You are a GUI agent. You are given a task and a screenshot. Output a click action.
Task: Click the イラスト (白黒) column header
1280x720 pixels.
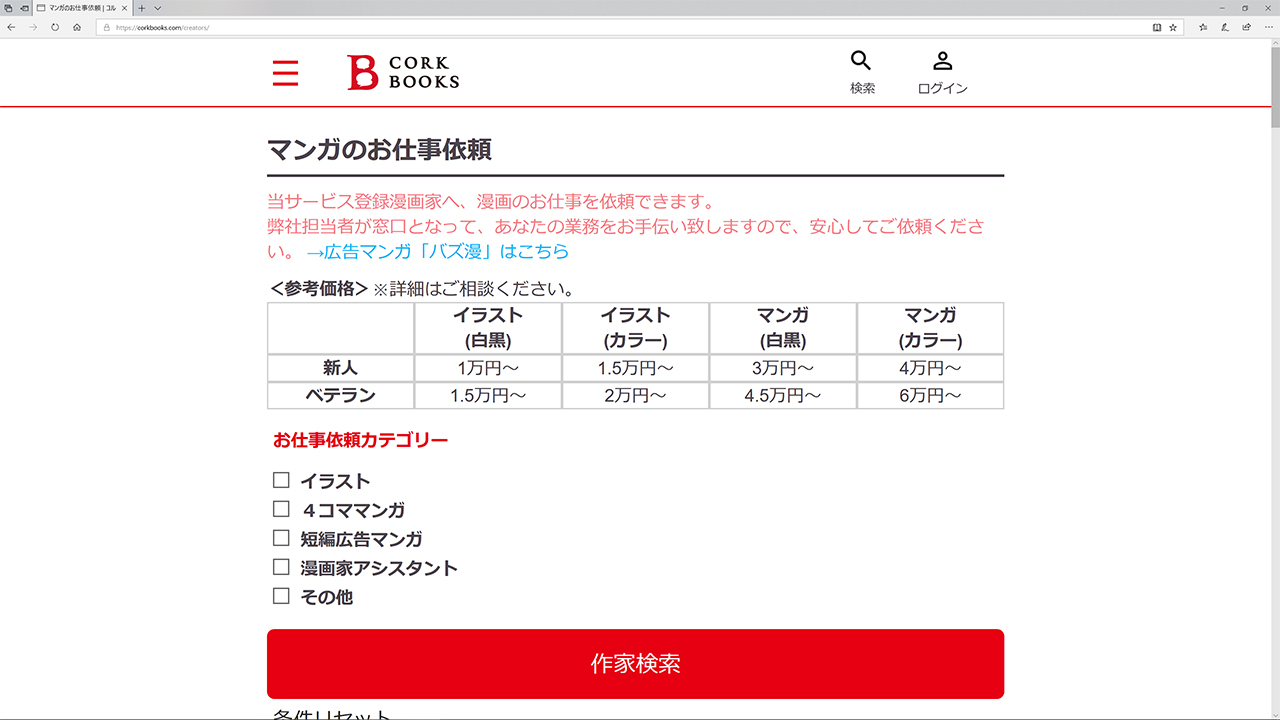(488, 328)
